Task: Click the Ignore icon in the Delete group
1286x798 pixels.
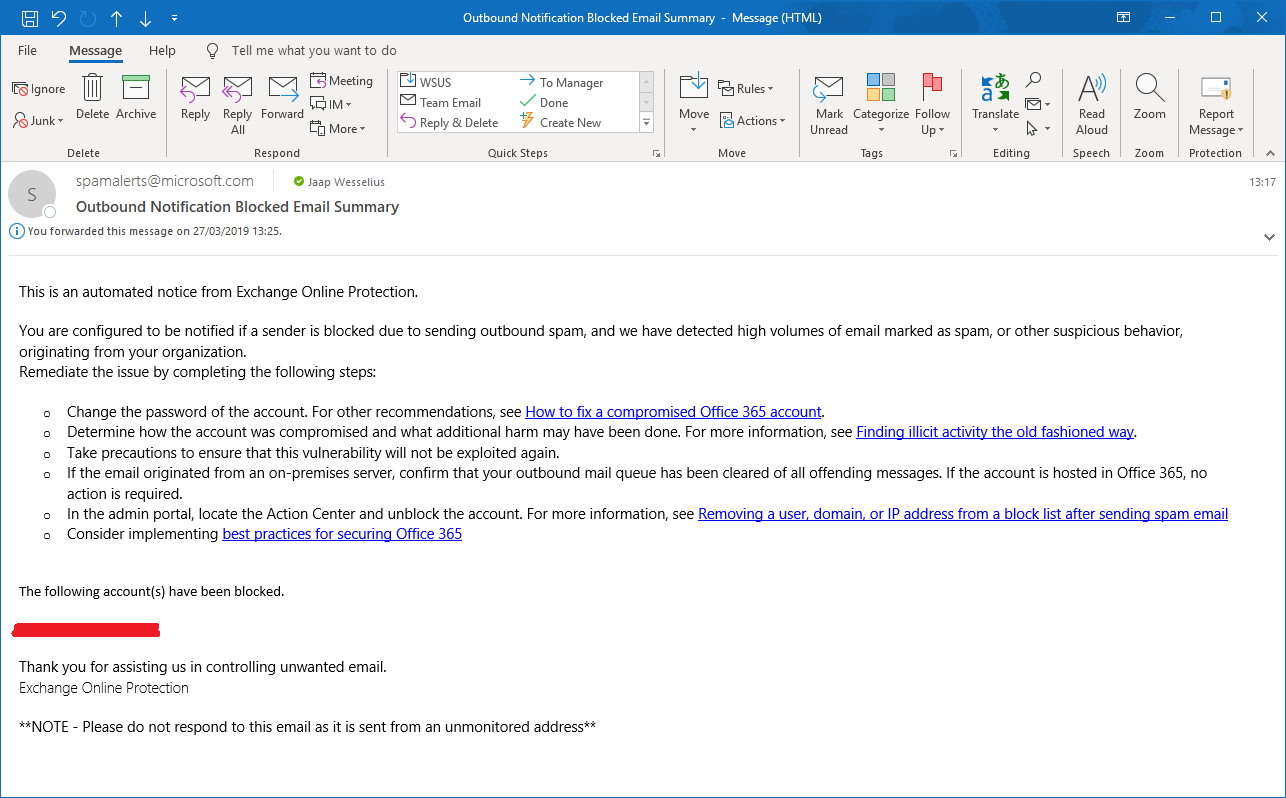Action: click(38, 88)
